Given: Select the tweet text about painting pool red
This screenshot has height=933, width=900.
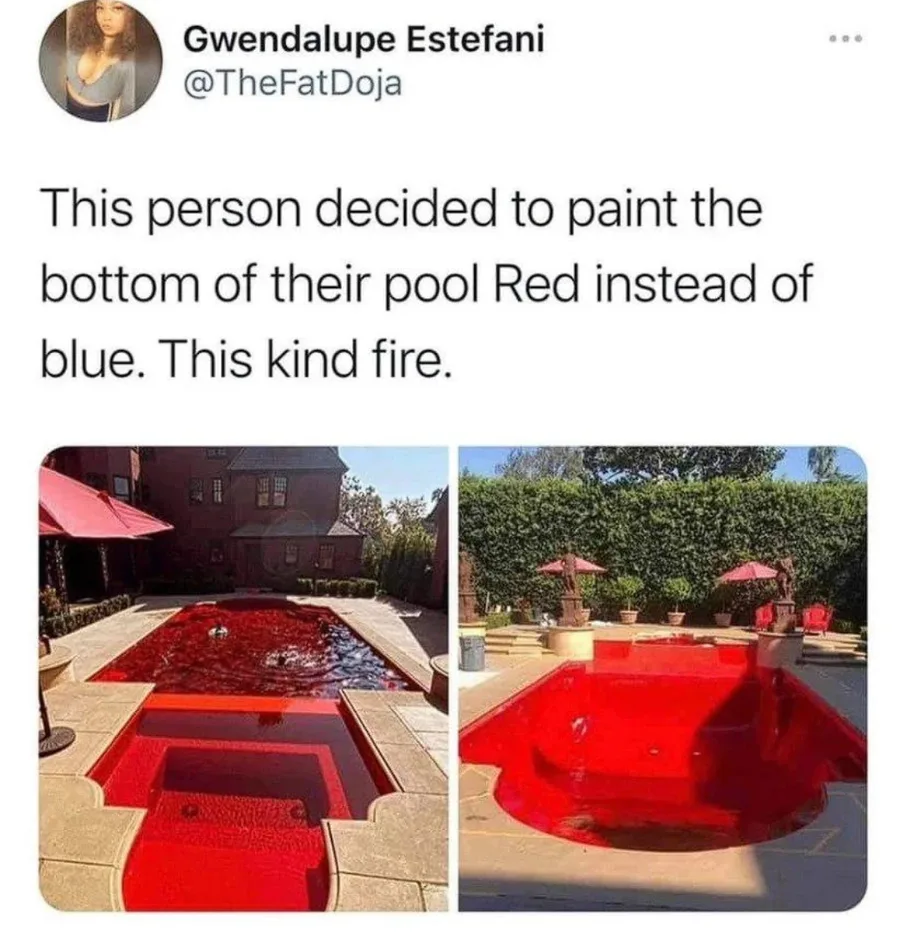Looking at the screenshot, I should [x=426, y=286].
